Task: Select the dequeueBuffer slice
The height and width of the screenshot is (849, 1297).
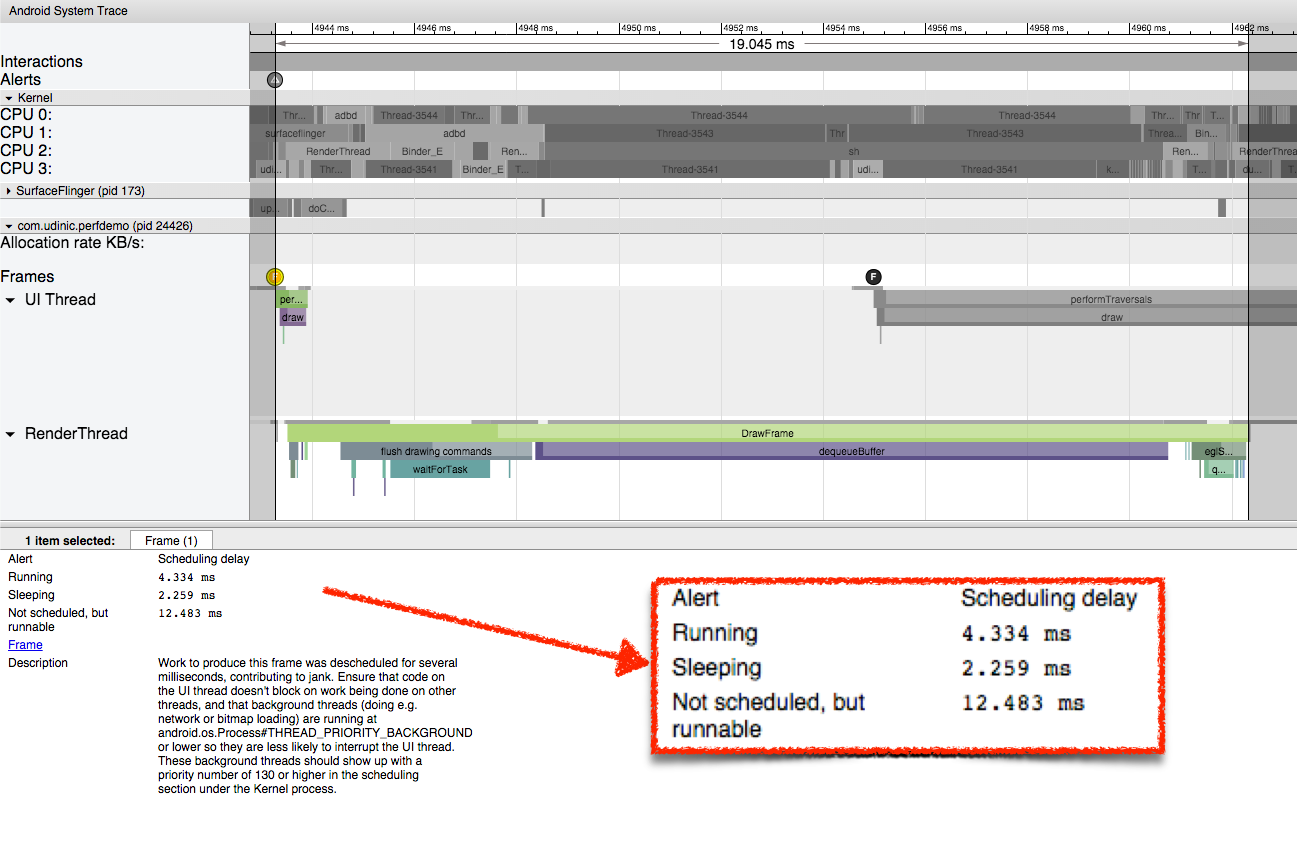Action: tap(851, 451)
